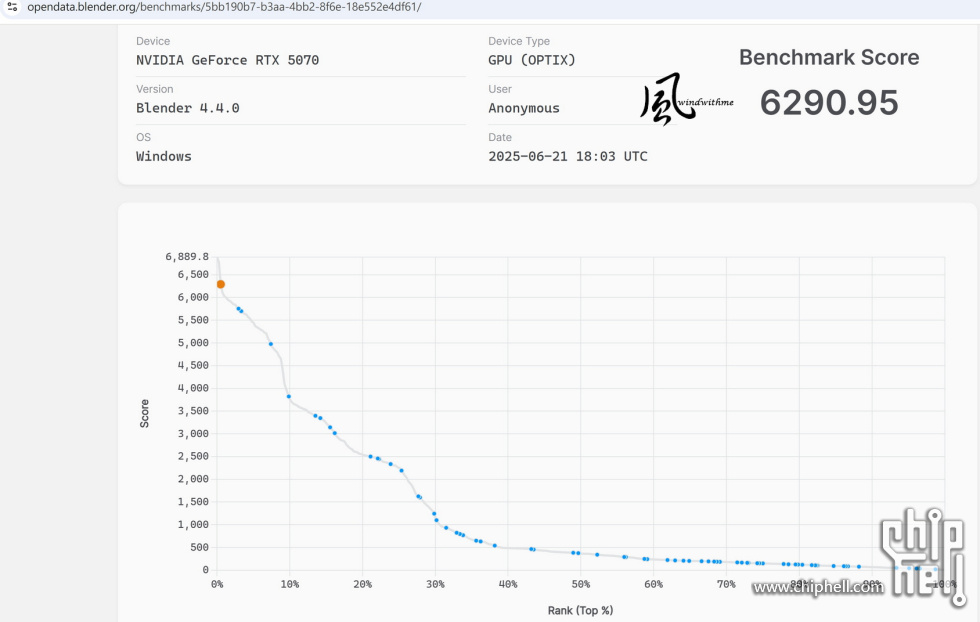Click the "10%" rank axis label
The width and height of the screenshot is (980, 622).
[x=289, y=584]
